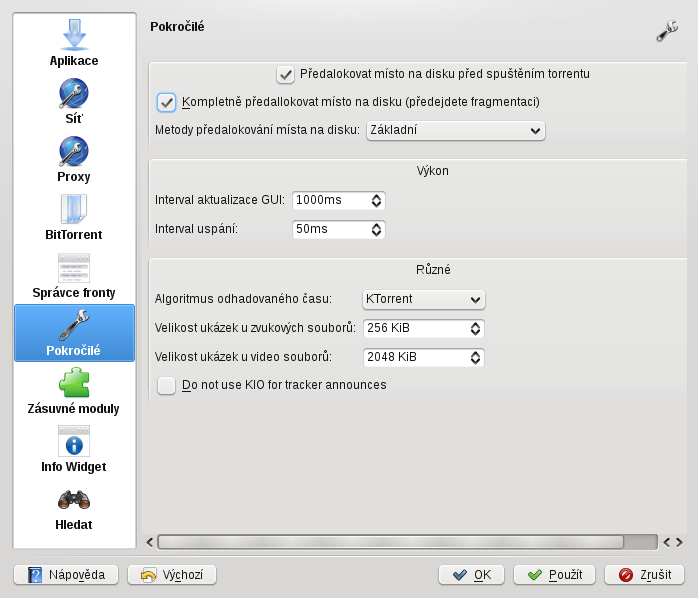Screen dimensions: 698x598
Task: Click the Aplikace label in the sidebar
Action: pos(74,61)
